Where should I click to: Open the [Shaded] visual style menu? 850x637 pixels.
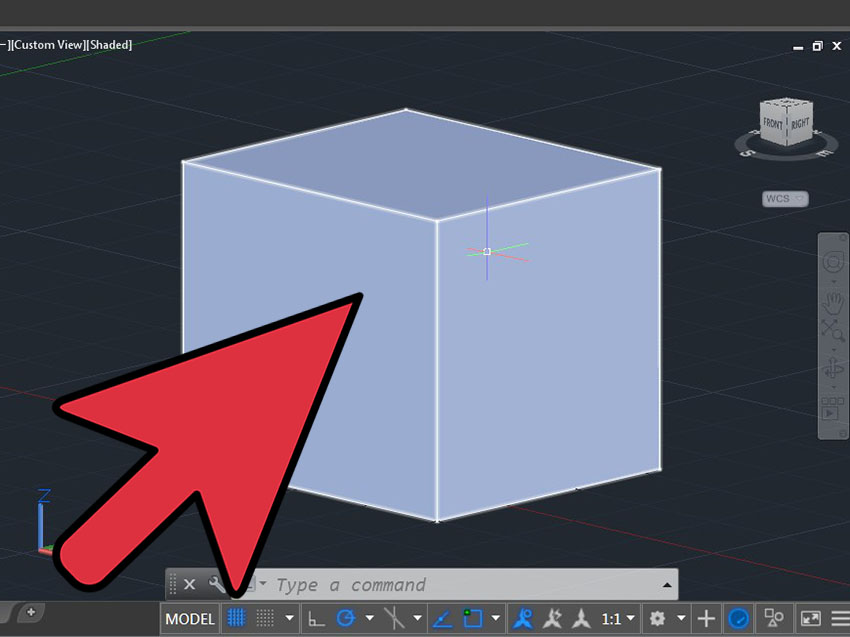[x=110, y=44]
